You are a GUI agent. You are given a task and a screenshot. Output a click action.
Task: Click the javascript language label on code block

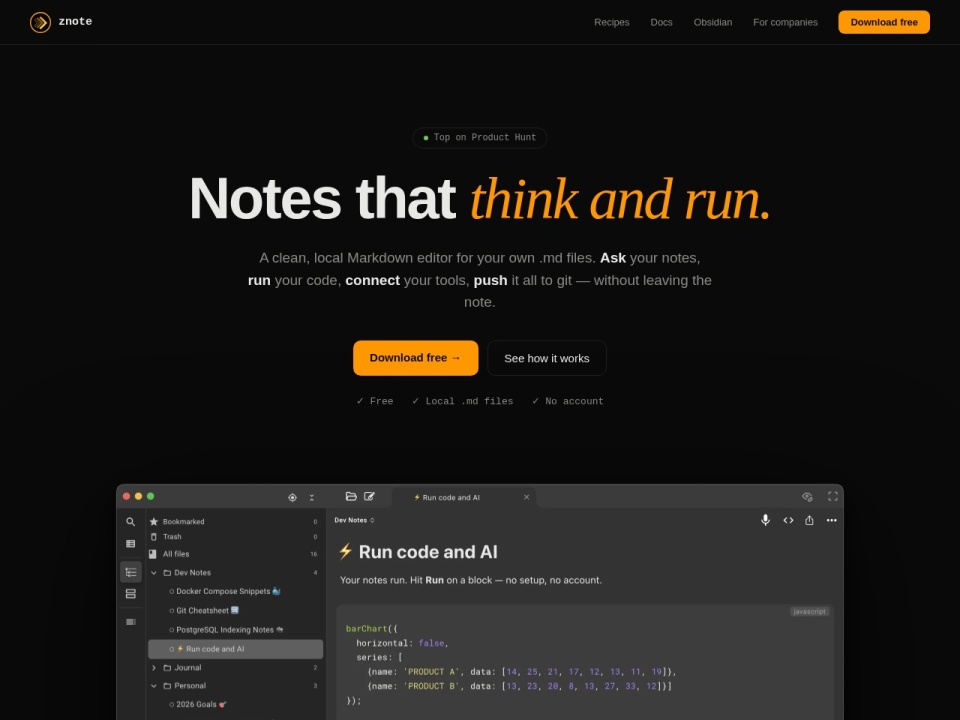tap(809, 612)
